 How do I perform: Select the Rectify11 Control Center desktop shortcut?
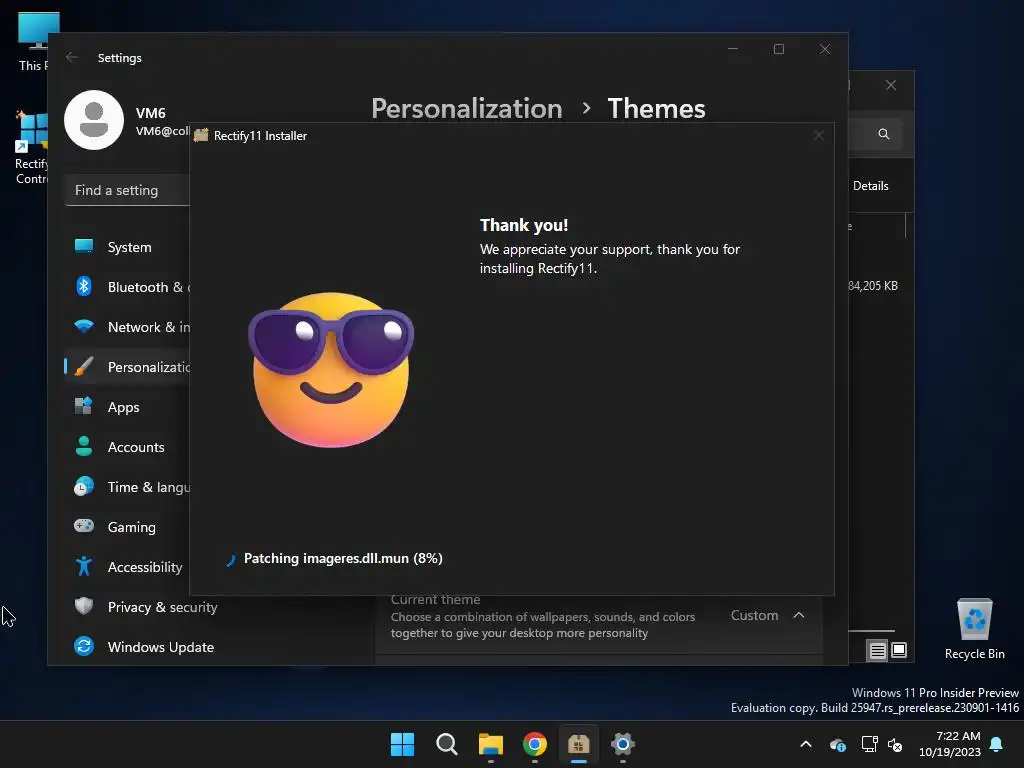pyautogui.click(x=31, y=148)
